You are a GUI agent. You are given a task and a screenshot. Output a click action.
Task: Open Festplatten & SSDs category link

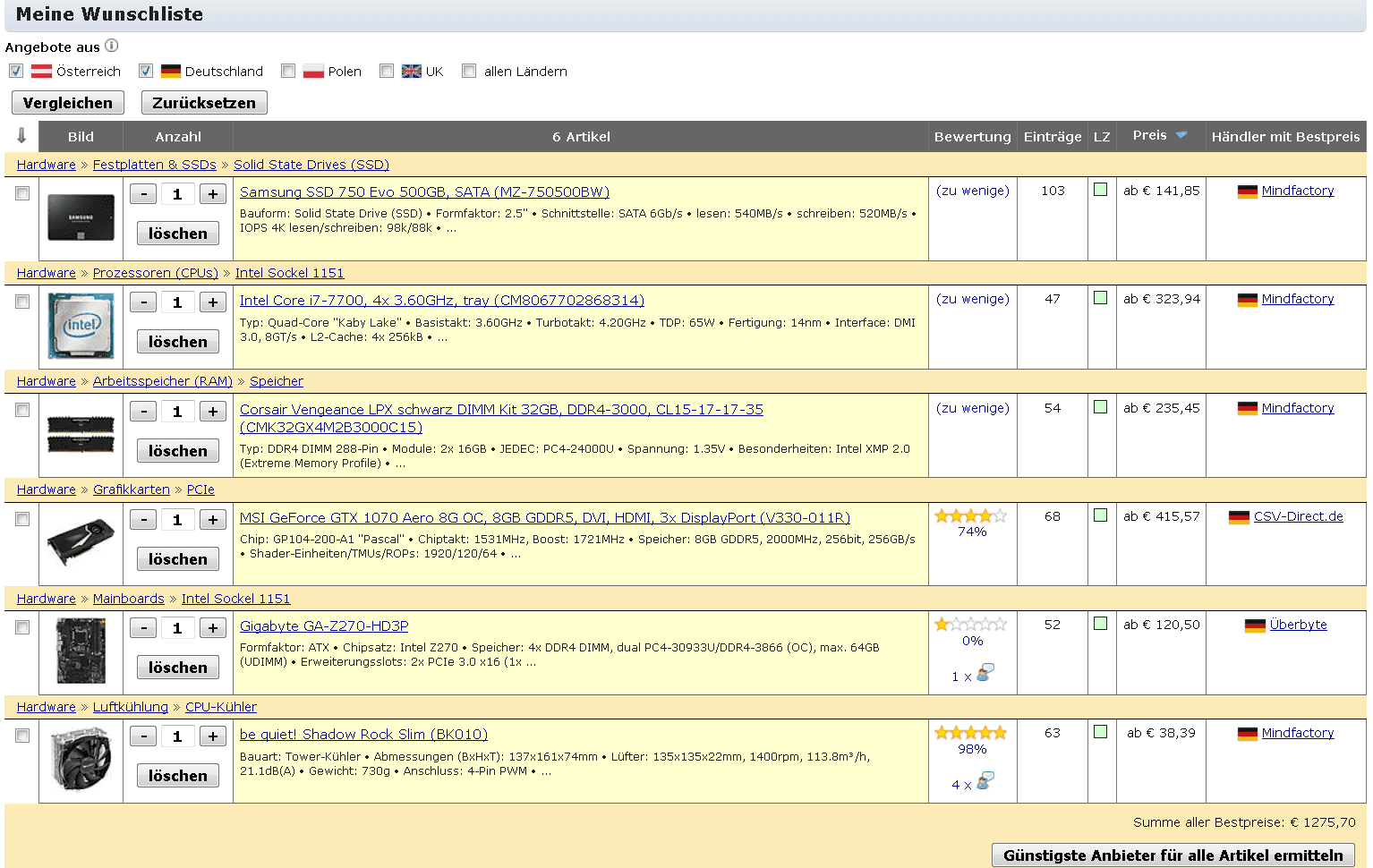tap(155, 165)
